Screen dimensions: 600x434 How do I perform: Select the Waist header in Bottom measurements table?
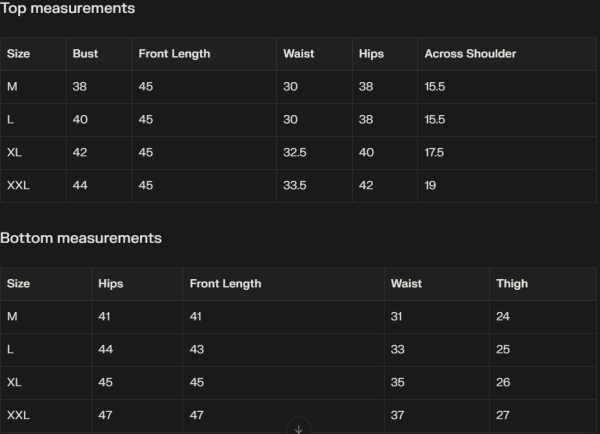click(406, 284)
